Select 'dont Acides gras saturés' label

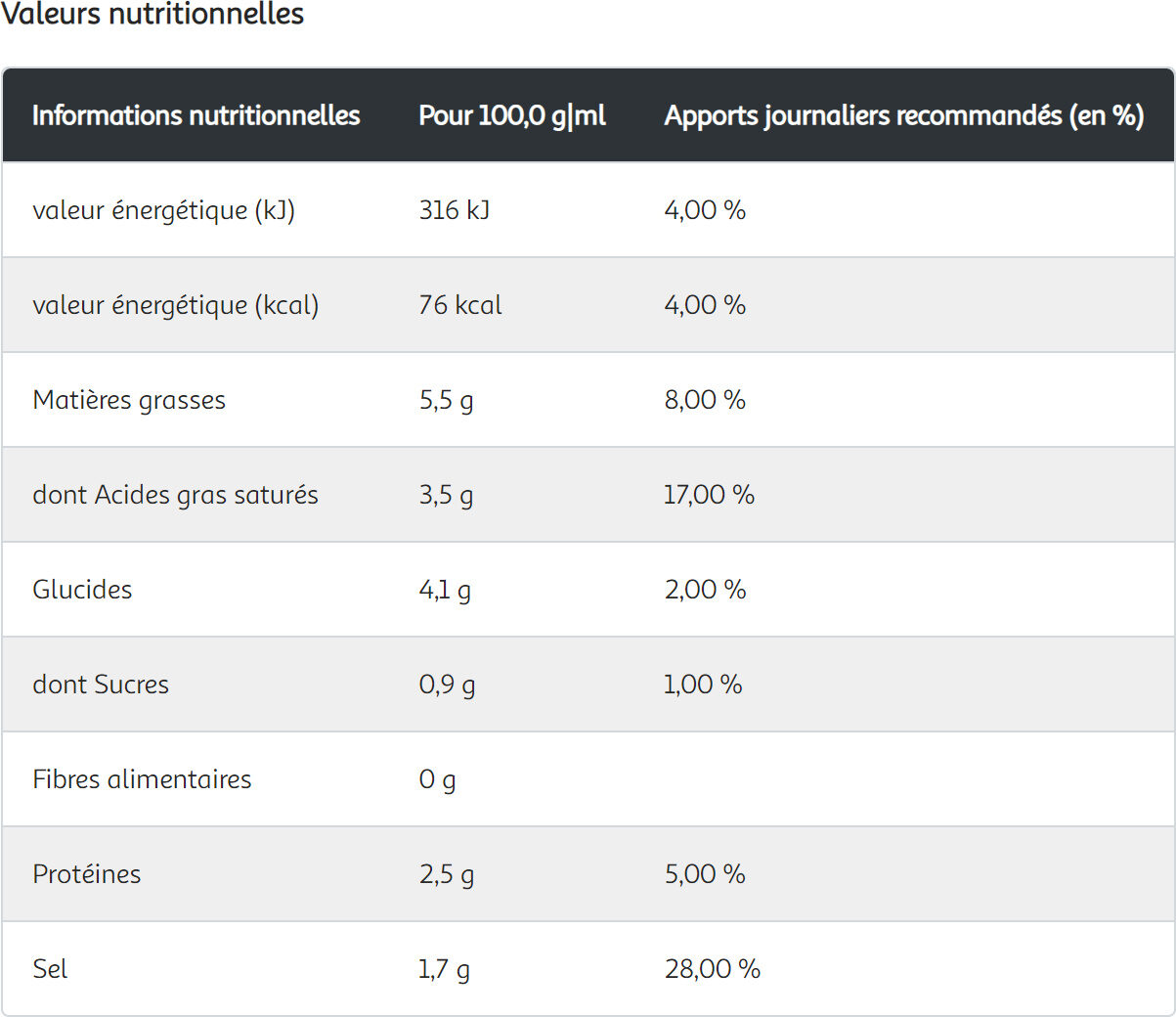(175, 495)
